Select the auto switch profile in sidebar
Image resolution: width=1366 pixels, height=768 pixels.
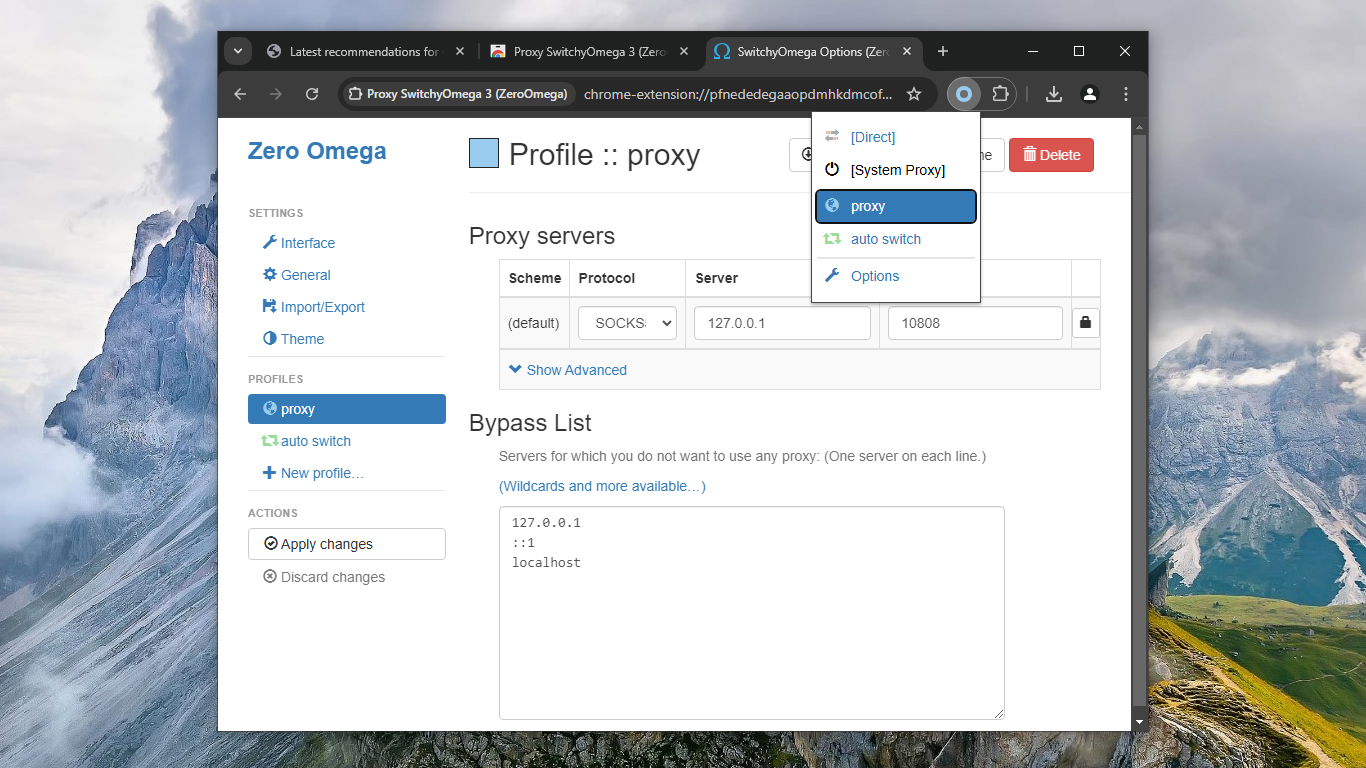pos(347,441)
